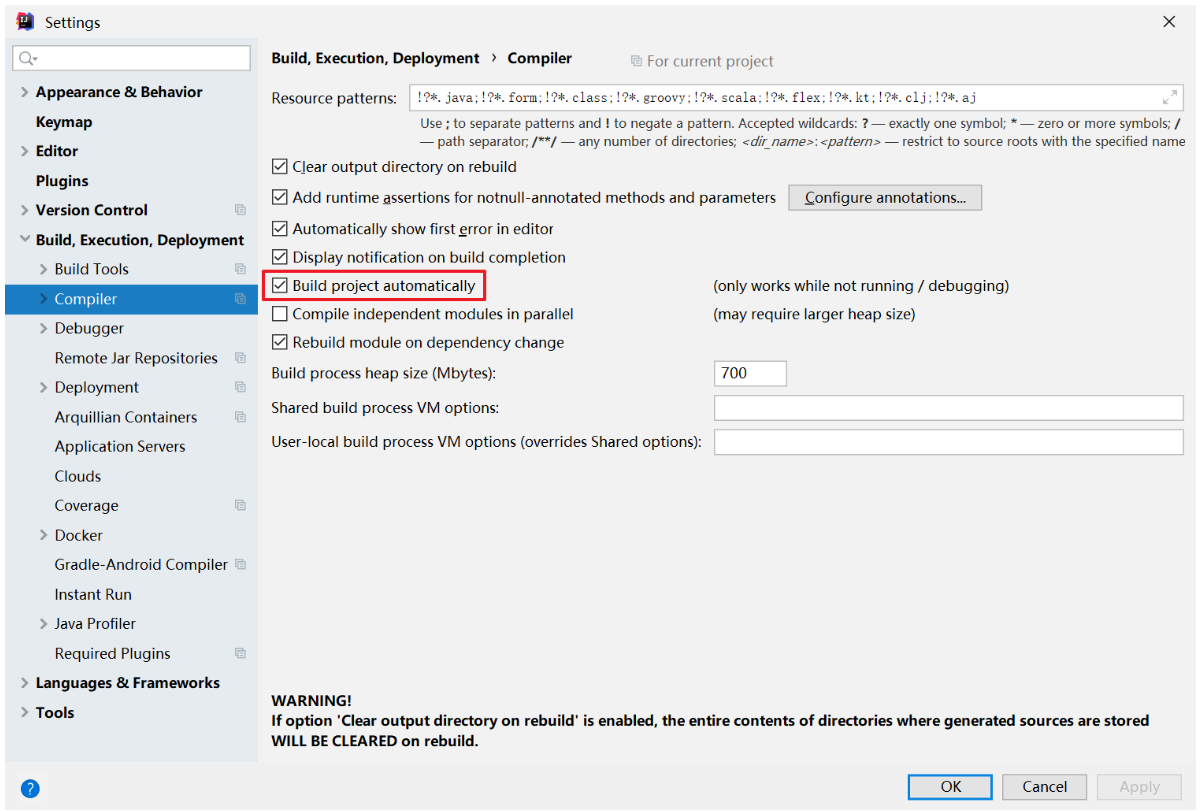The width and height of the screenshot is (1203, 811).
Task: Open the Plugins settings page
Action: (62, 181)
